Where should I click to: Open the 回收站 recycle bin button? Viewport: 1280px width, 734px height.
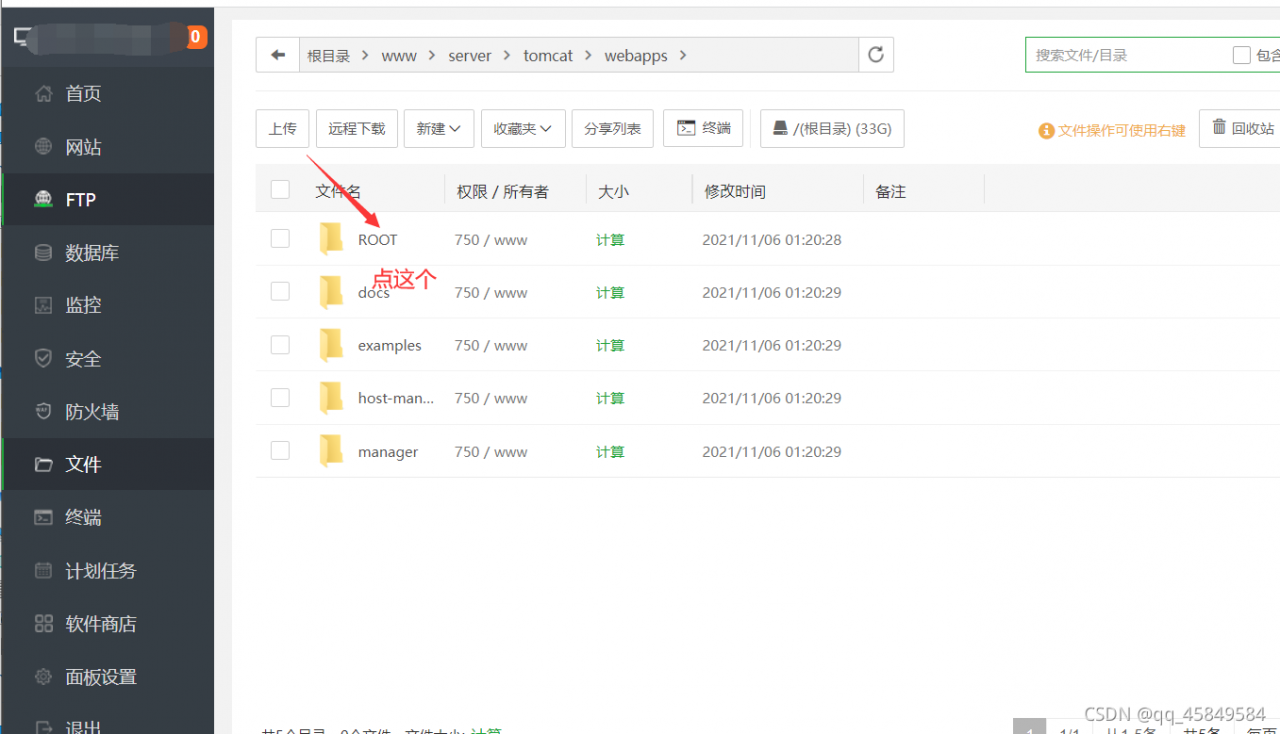(1240, 129)
